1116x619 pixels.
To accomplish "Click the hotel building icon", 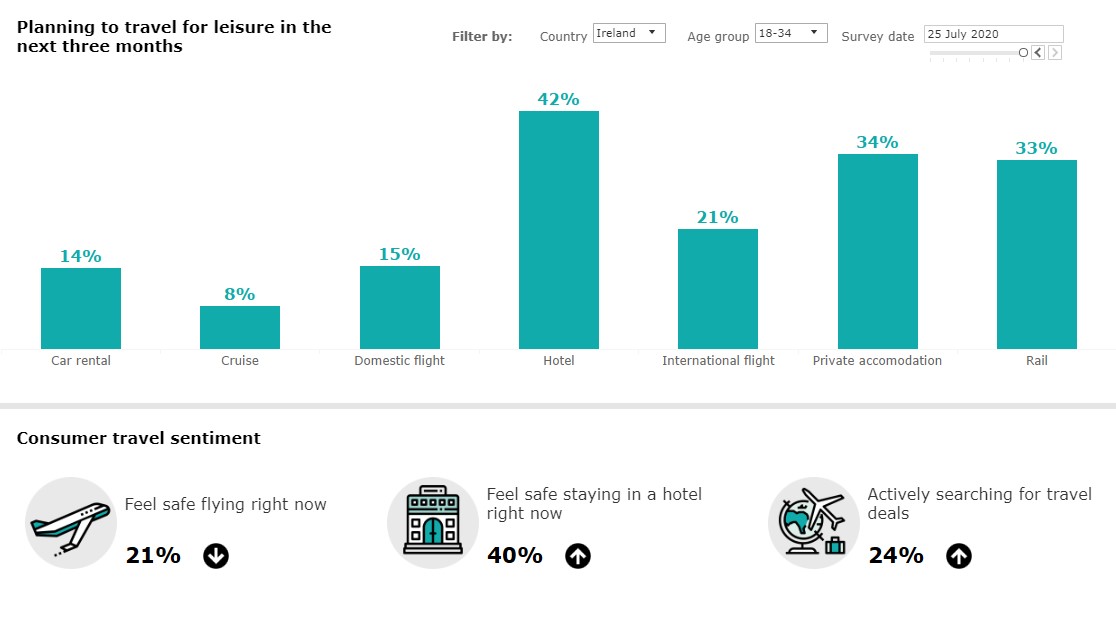I will (x=432, y=523).
